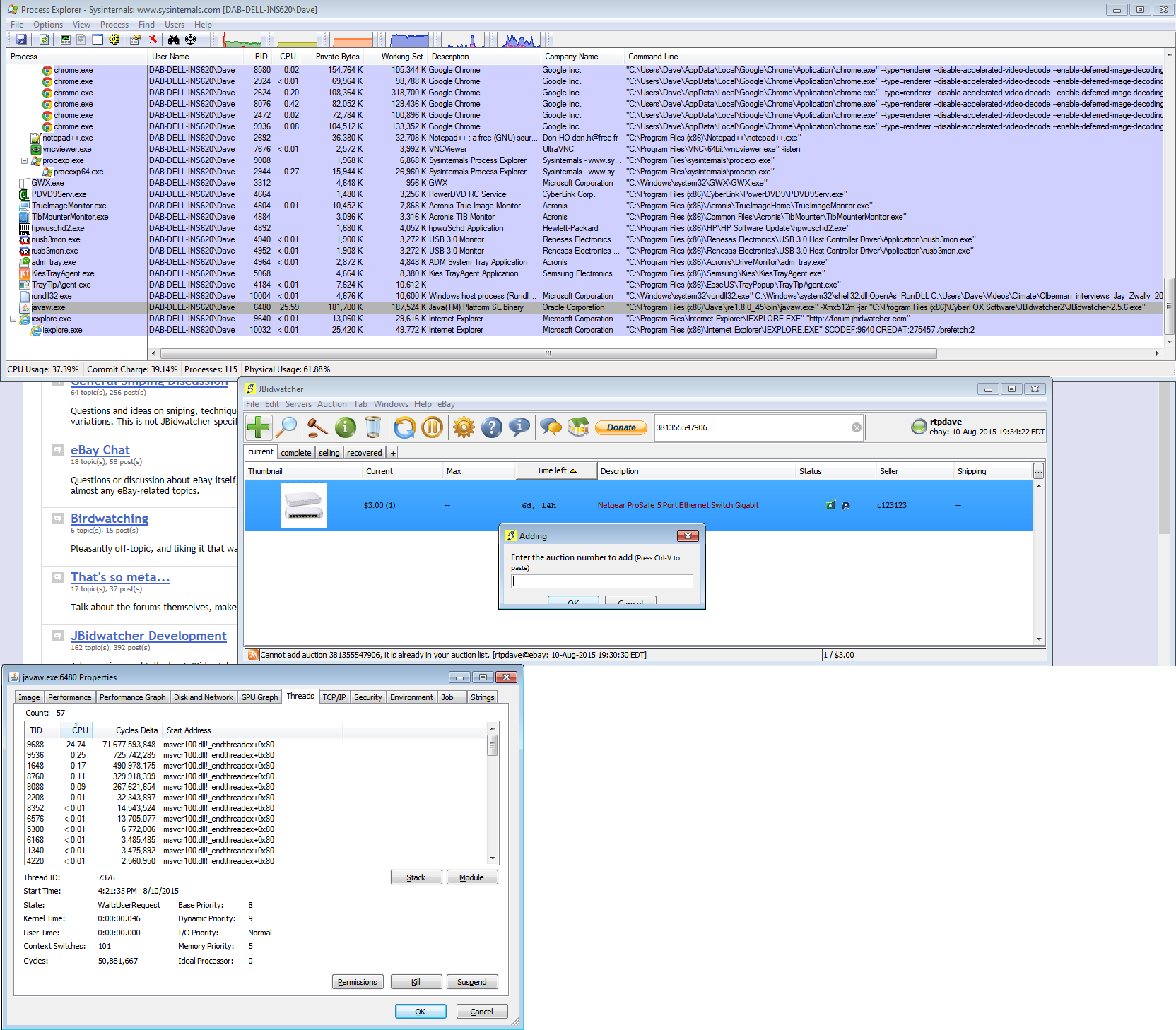Viewport: 1176px width, 1030px height.
Task: Click the magnifying glass Search icon in JBidwatcher
Action: click(286, 427)
